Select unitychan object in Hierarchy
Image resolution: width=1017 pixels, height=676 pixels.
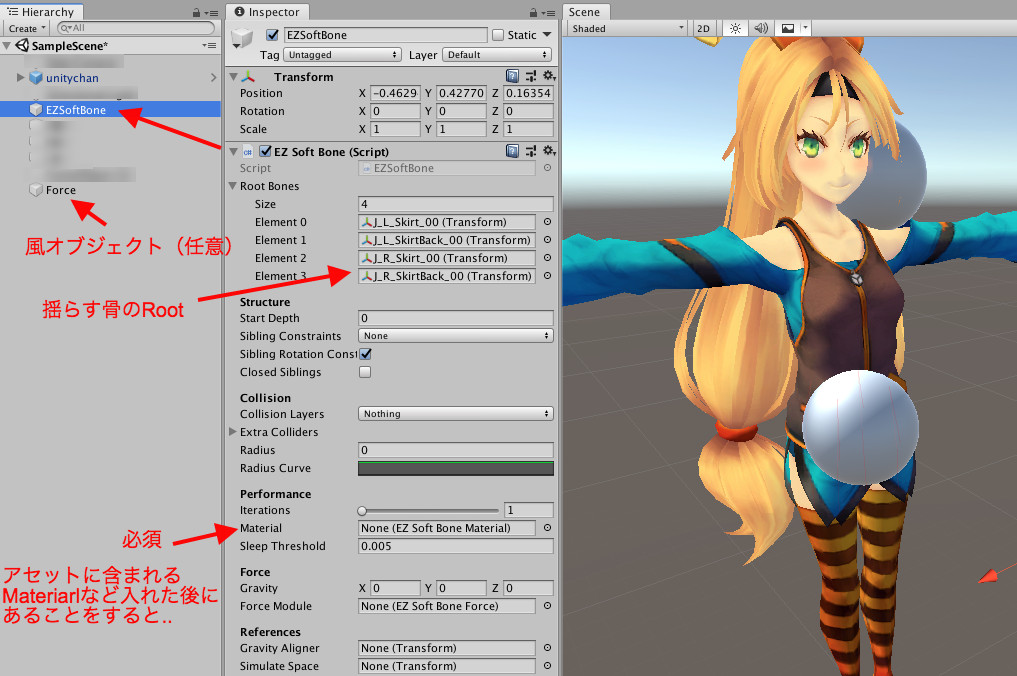(72, 78)
